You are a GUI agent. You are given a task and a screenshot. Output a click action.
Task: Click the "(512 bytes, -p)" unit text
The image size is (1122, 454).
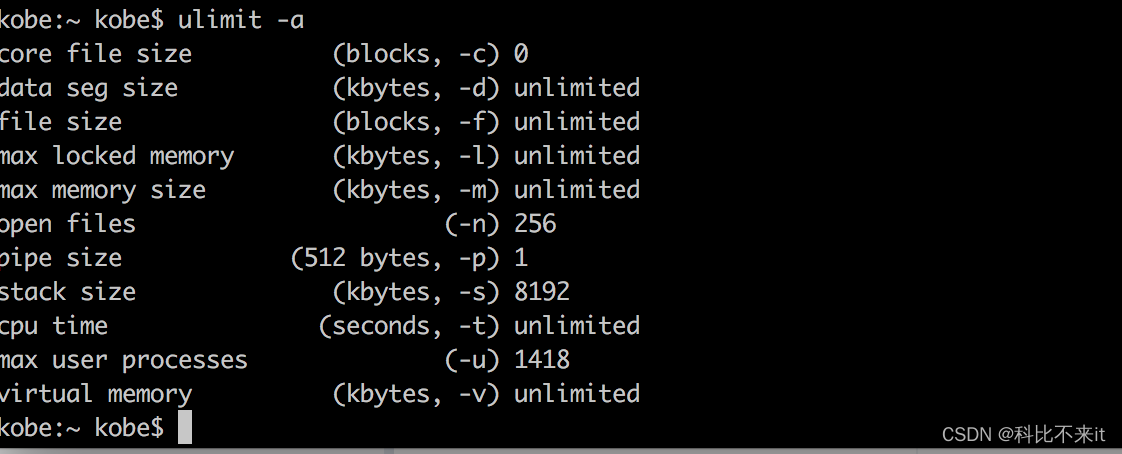pyautogui.click(x=395, y=258)
